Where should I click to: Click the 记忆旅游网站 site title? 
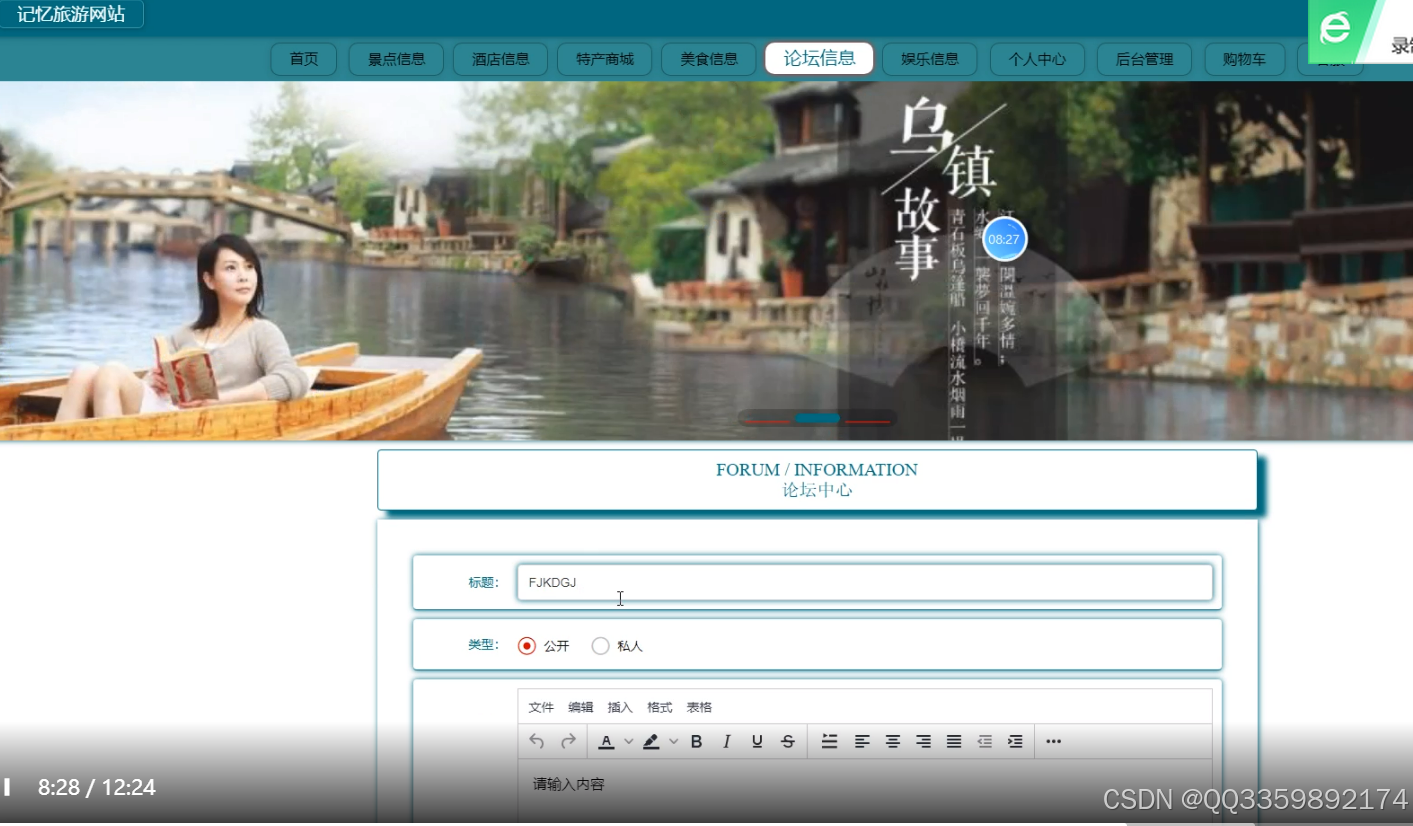[x=71, y=14]
